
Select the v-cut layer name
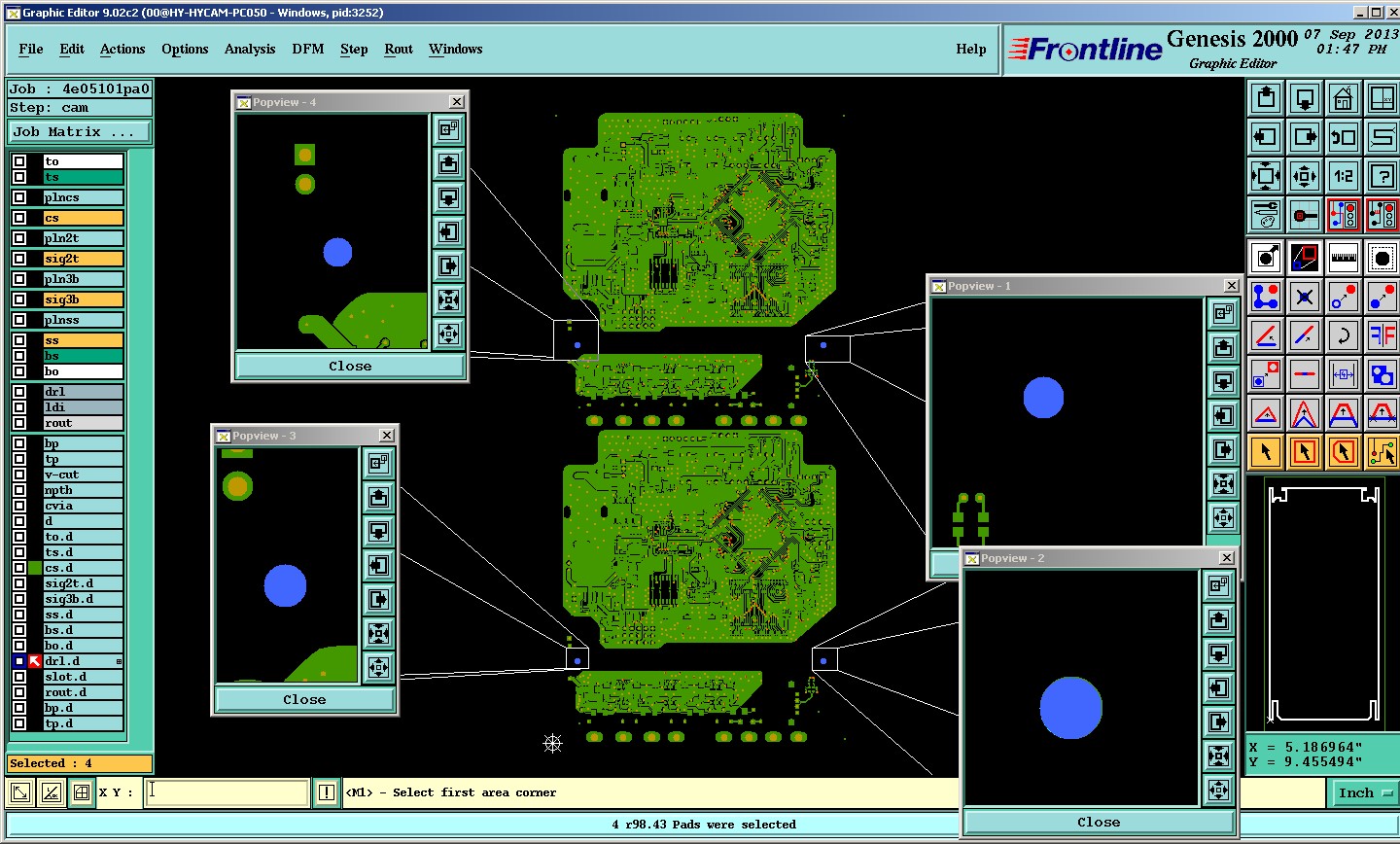[x=84, y=475]
